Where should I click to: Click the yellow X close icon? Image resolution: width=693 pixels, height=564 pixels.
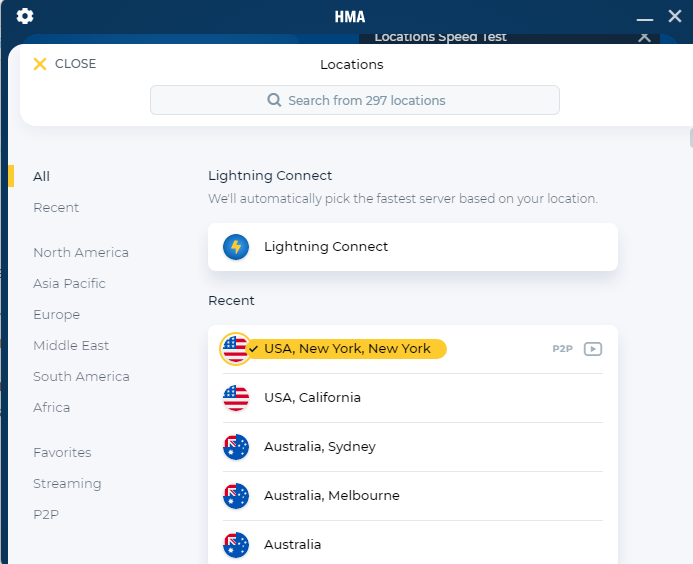40,64
